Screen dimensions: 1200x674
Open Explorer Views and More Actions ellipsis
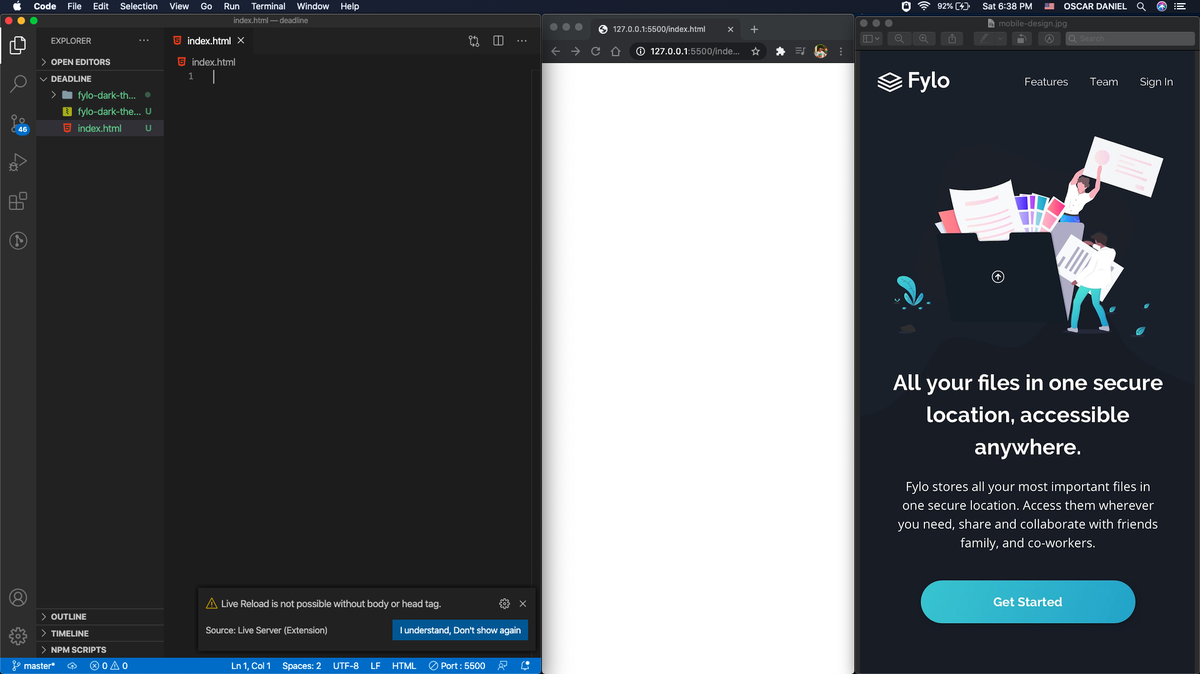[x=144, y=41]
